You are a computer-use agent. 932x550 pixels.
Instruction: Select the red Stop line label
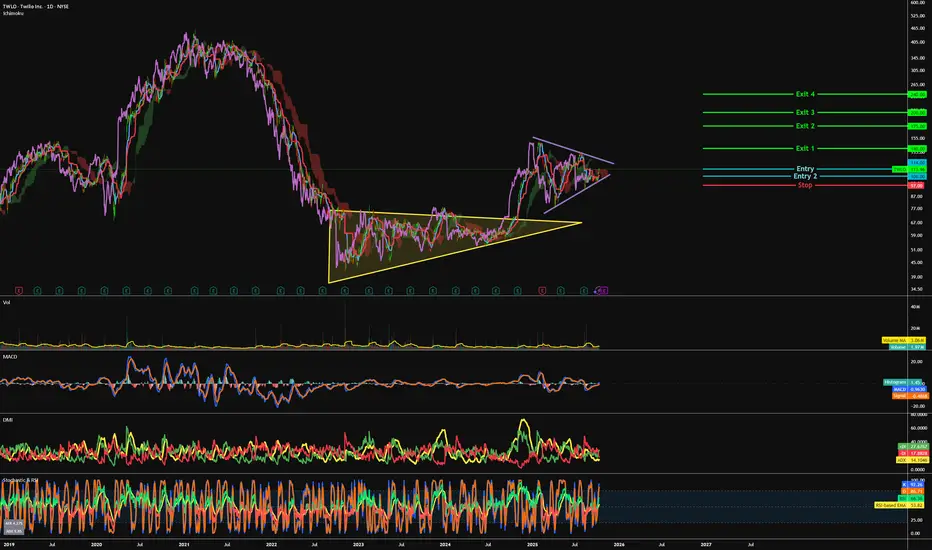click(805, 186)
